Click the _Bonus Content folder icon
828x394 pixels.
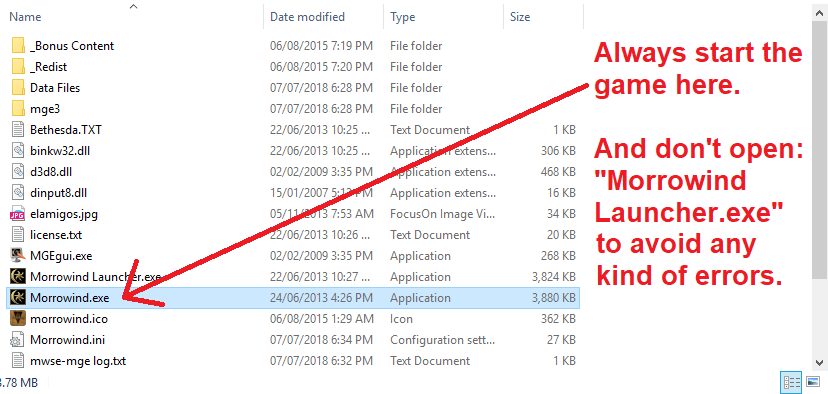(x=18, y=45)
